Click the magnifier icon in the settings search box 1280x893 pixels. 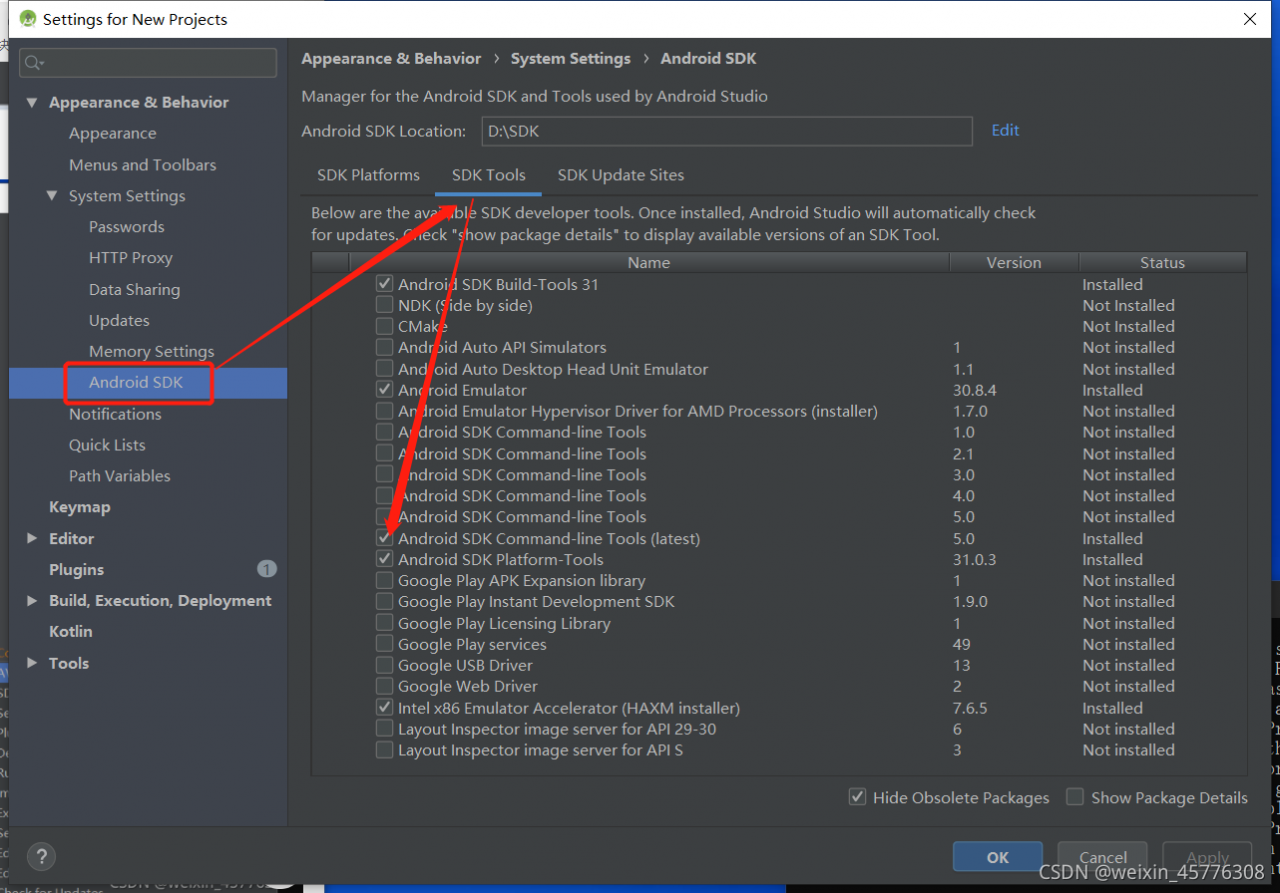pos(34,63)
